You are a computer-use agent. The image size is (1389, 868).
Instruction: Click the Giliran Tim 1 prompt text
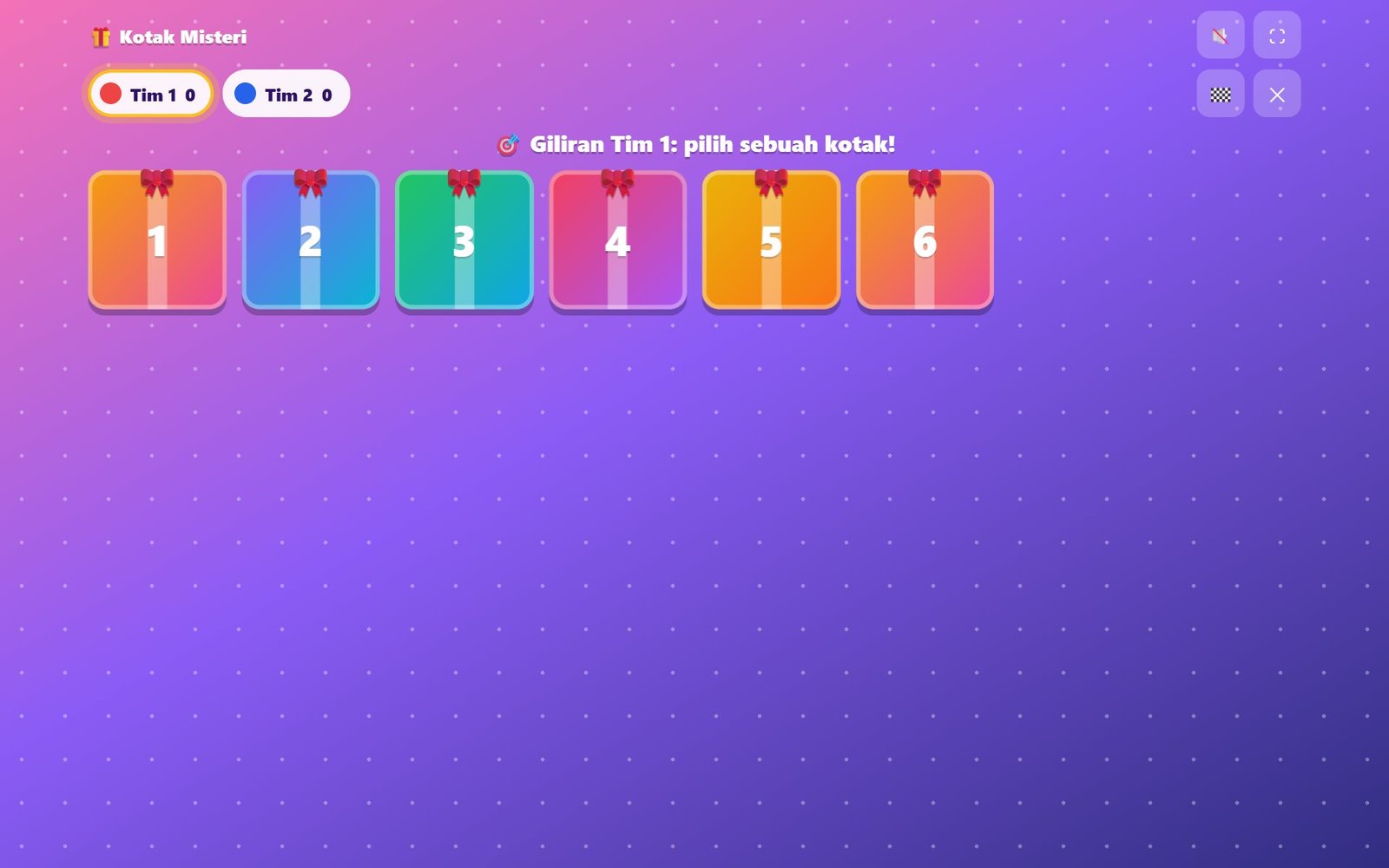click(712, 144)
